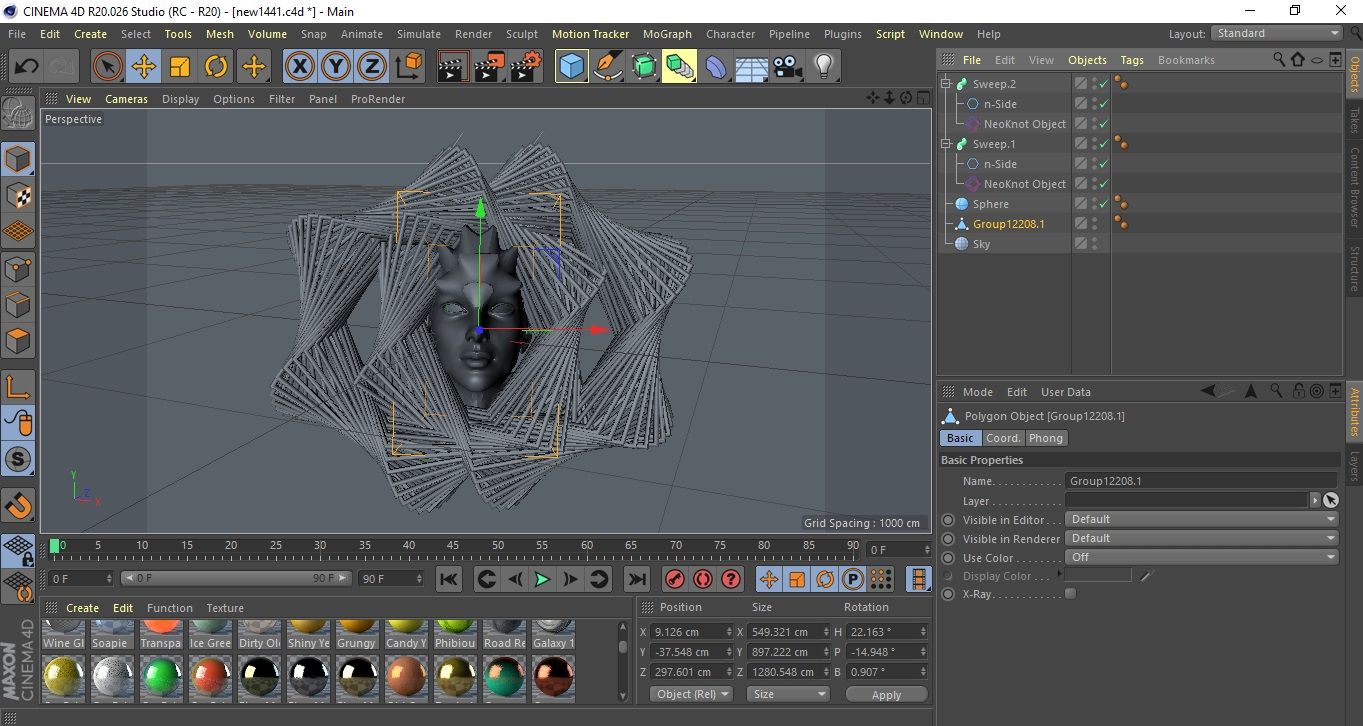Select the Move tool in top toolbar

[144, 67]
